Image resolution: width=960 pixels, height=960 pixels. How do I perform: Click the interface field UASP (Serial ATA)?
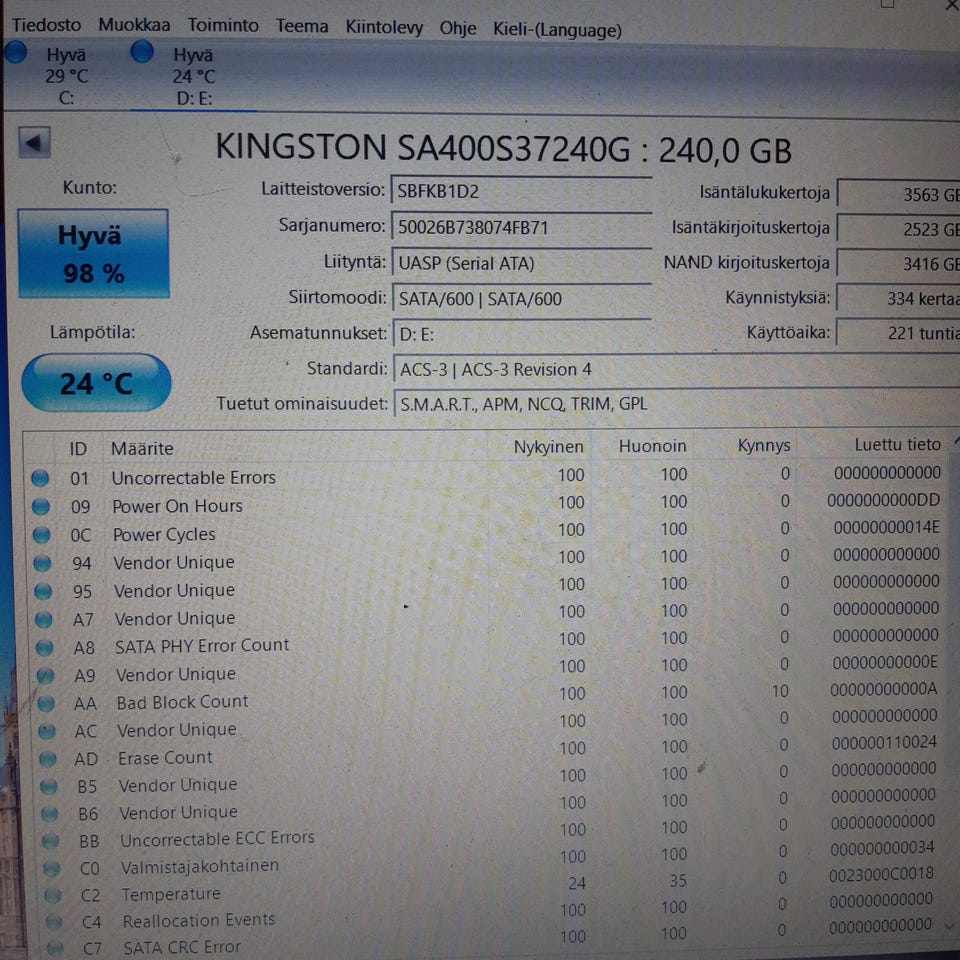click(x=521, y=263)
